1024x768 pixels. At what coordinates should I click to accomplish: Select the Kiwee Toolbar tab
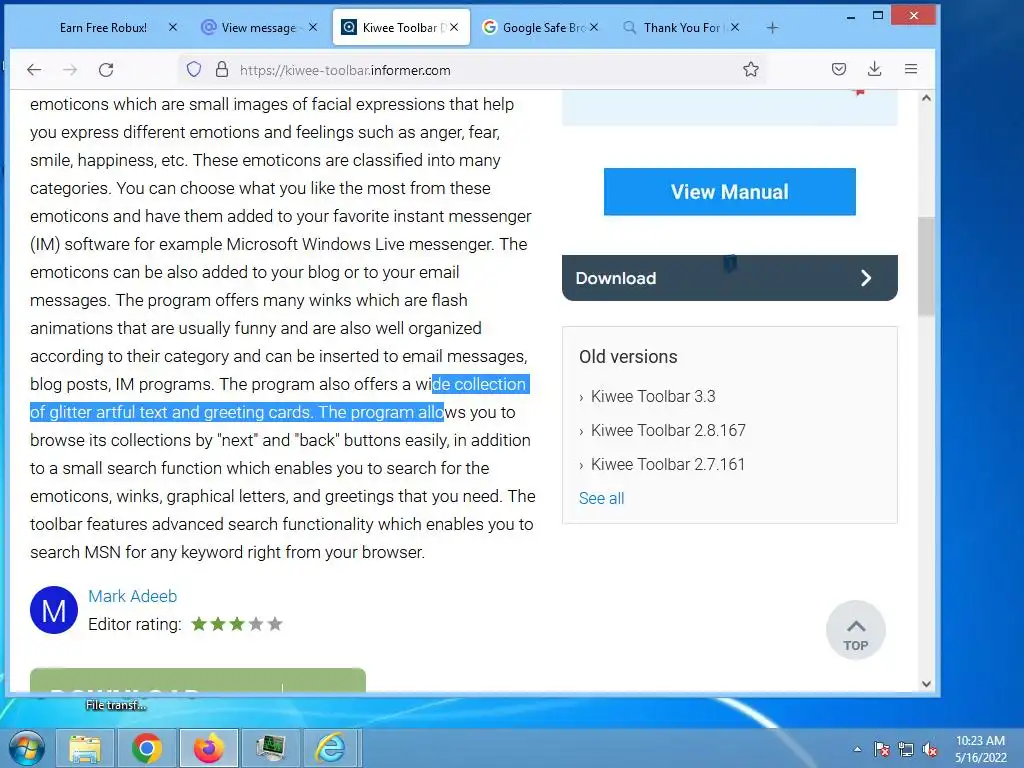coord(401,27)
